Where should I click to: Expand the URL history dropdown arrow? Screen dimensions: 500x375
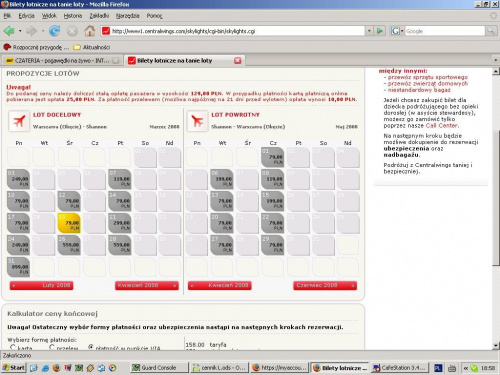coord(369,31)
